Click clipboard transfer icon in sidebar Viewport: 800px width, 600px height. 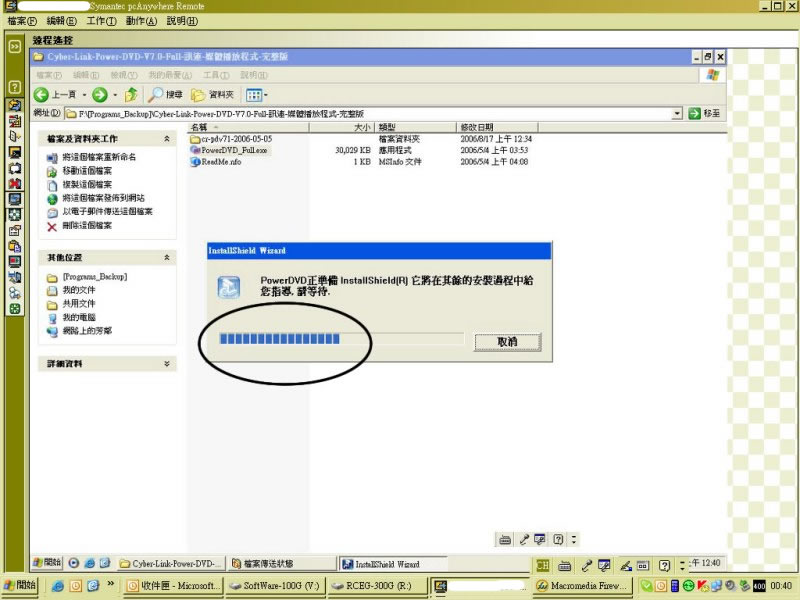coord(15,246)
